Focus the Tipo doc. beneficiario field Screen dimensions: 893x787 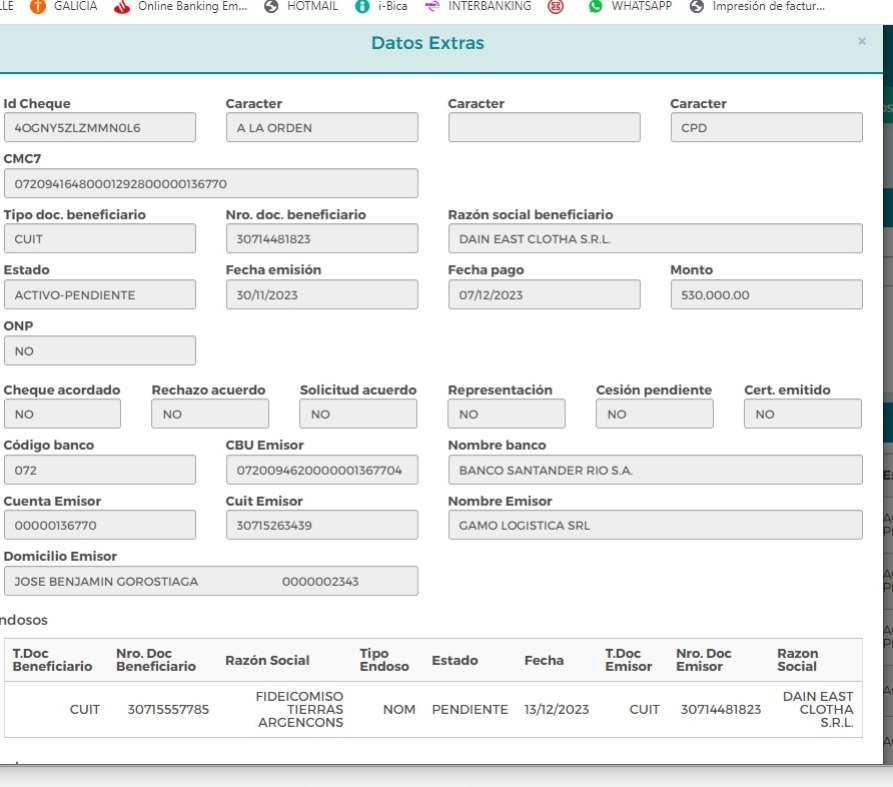point(100,239)
